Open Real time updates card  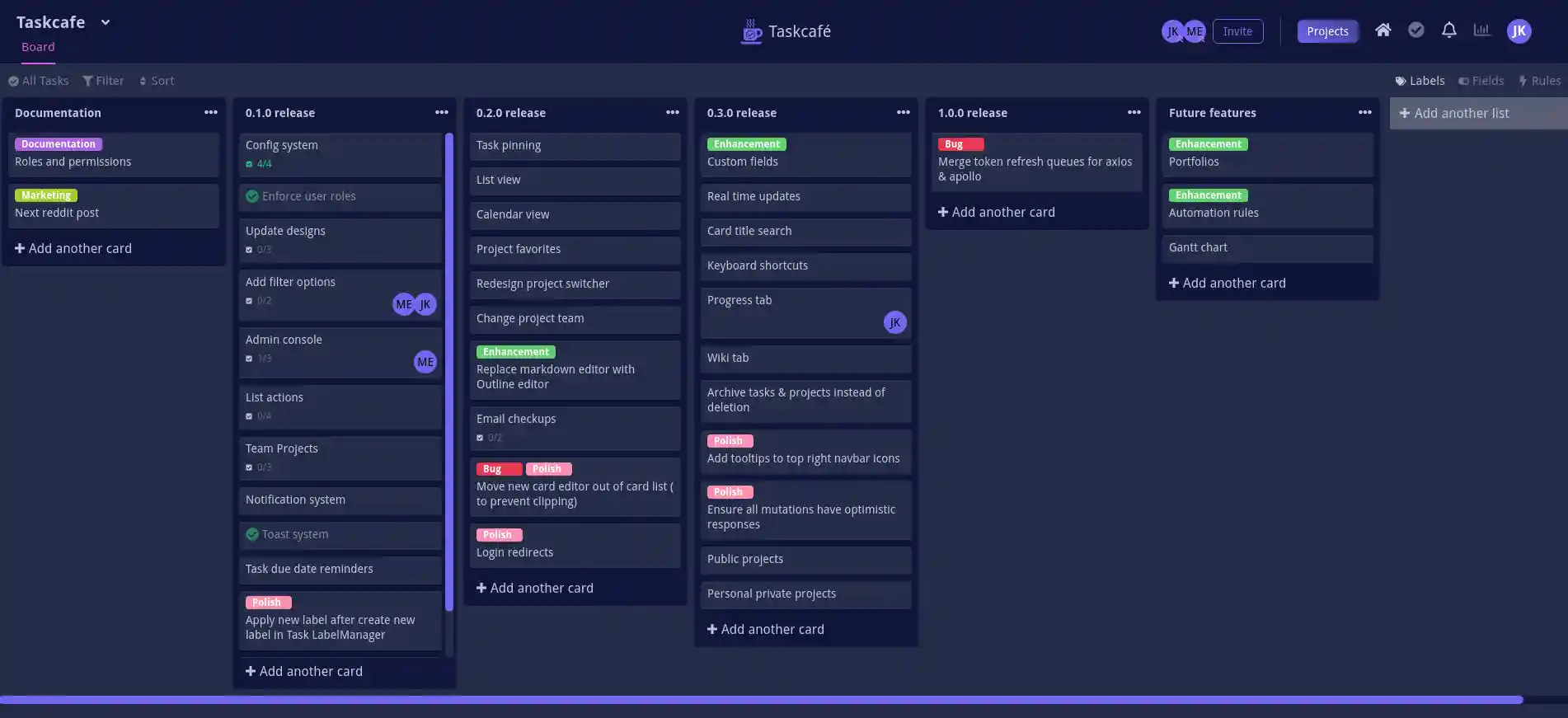click(806, 197)
